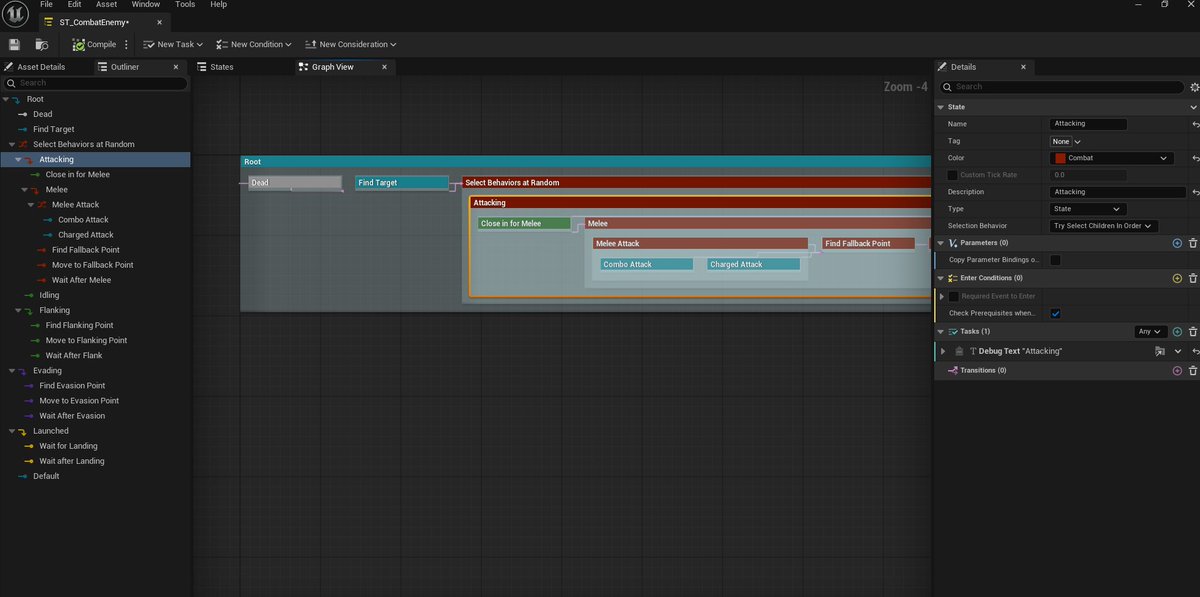
Task: Uncheck Check Prerequisites when checkbox
Action: (1055, 313)
